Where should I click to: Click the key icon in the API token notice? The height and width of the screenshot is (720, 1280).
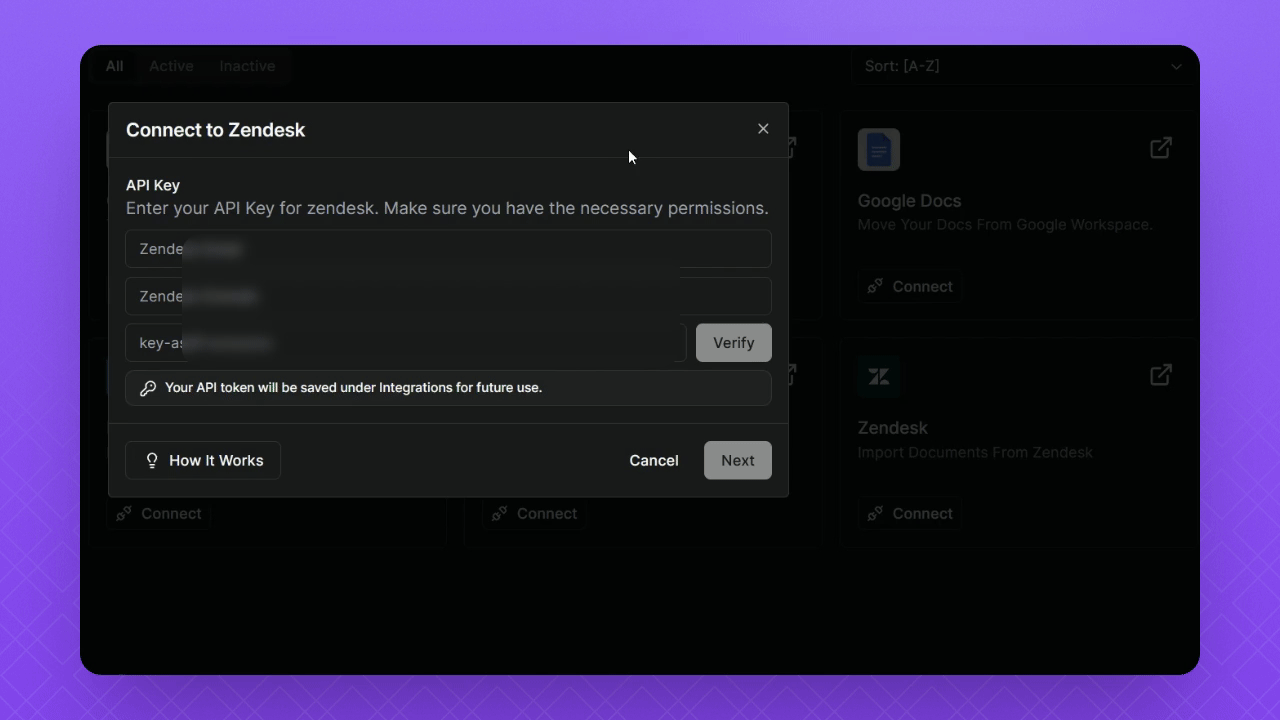(x=148, y=388)
